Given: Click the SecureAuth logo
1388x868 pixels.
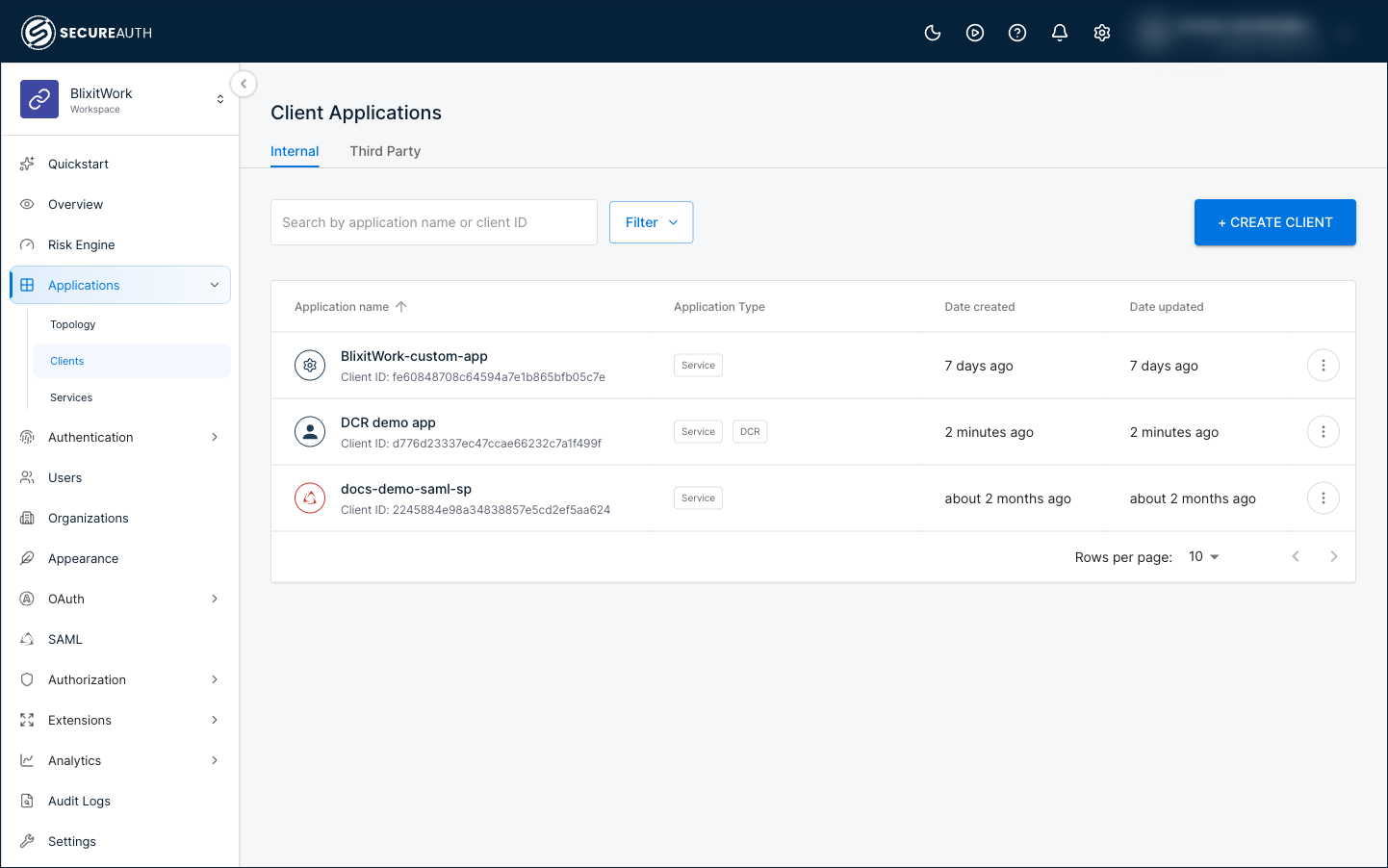Looking at the screenshot, I should [87, 33].
